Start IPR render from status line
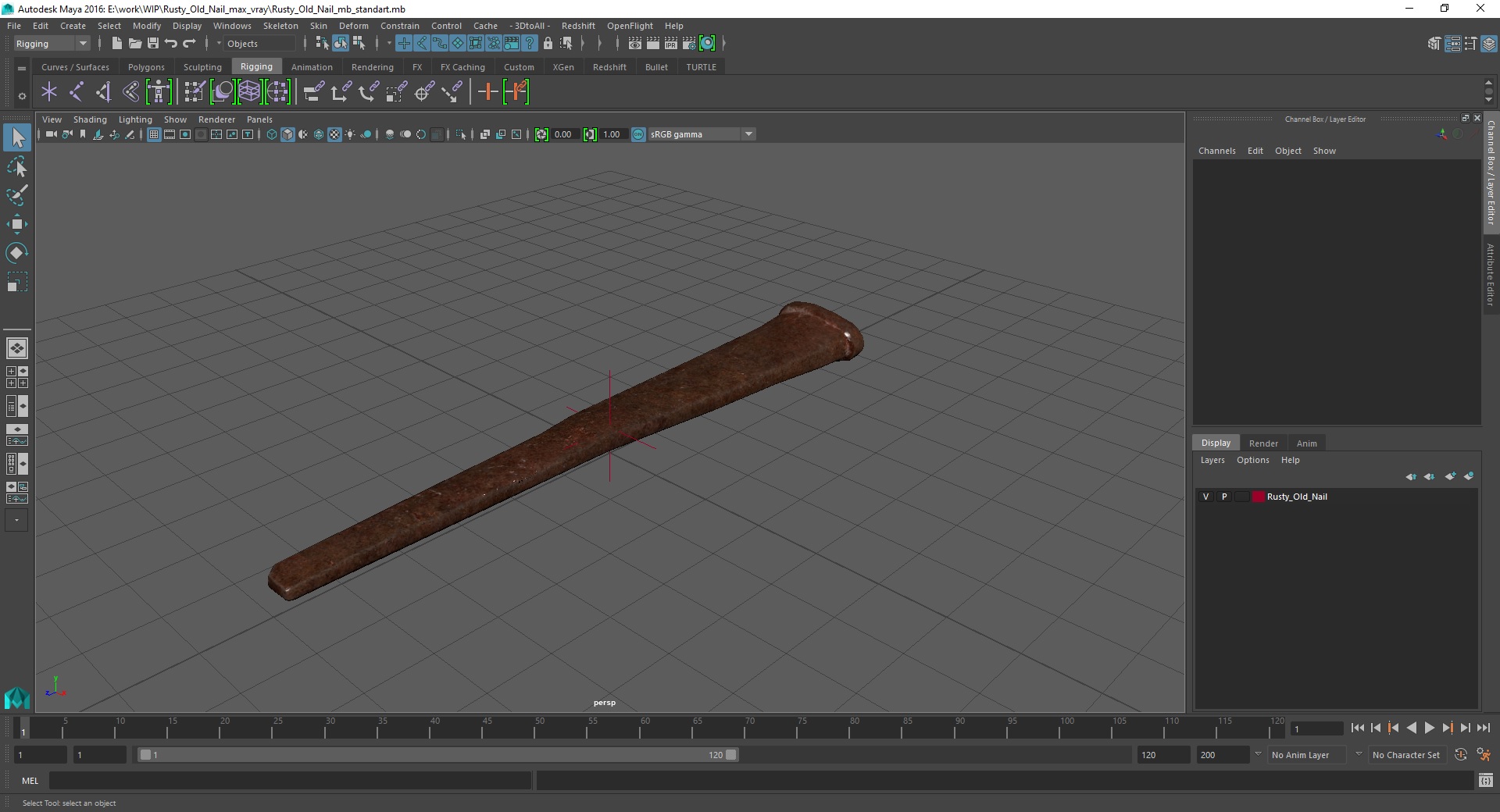 click(x=671, y=44)
